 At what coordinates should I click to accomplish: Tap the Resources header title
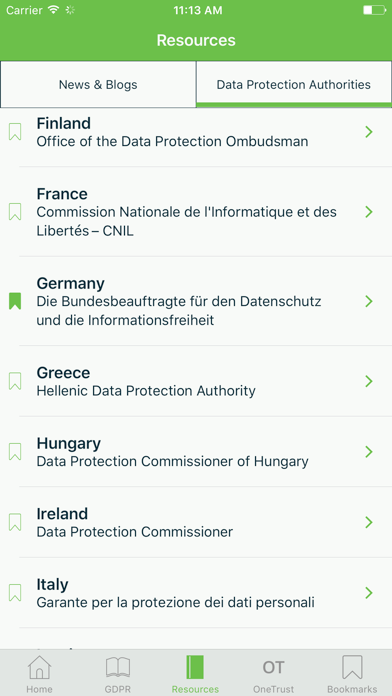[196, 40]
